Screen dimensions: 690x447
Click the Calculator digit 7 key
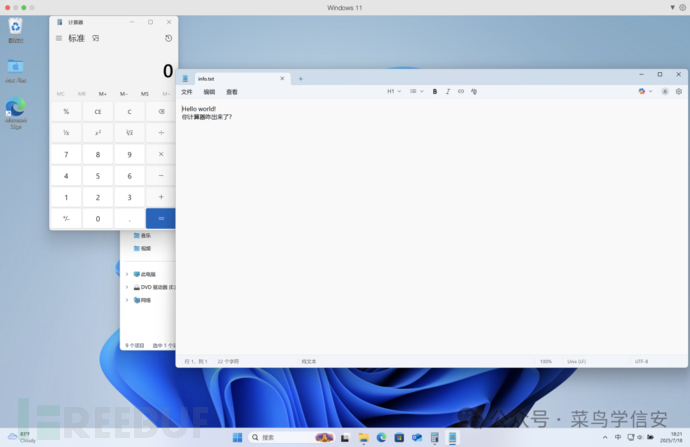click(x=66, y=154)
